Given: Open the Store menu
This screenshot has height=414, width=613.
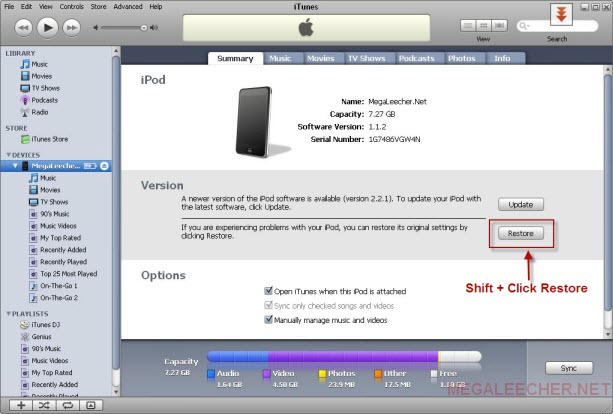Looking at the screenshot, I should pos(98,7).
